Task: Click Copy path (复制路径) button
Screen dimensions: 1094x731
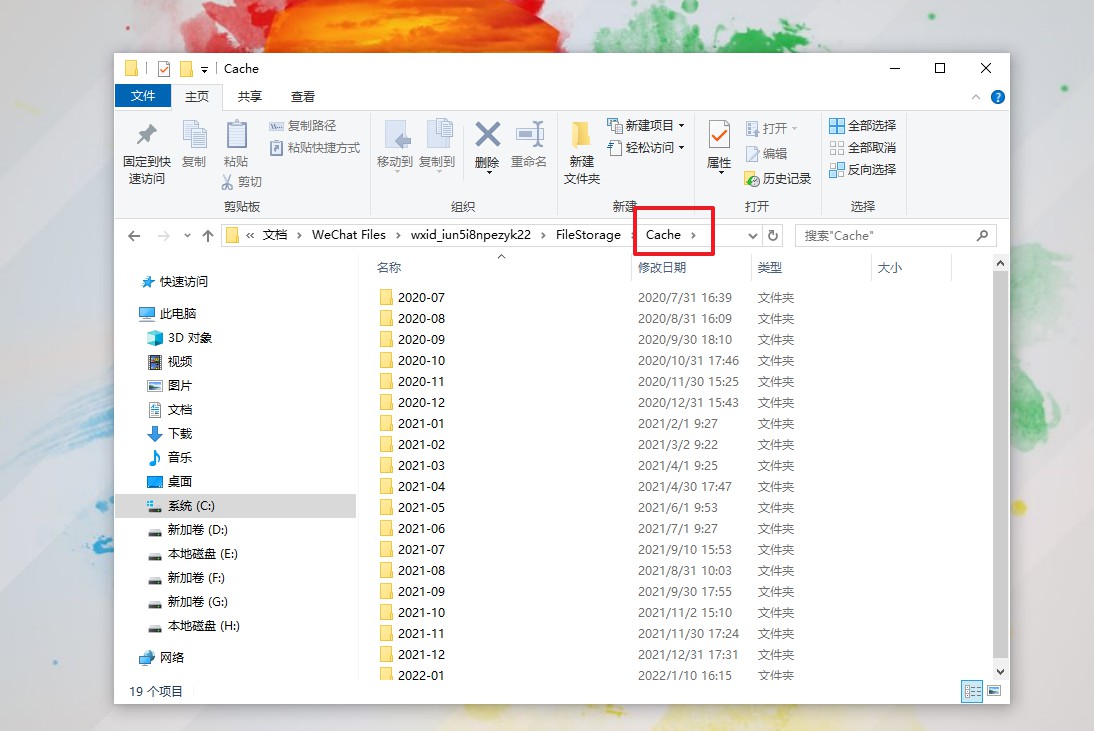Action: click(x=303, y=126)
